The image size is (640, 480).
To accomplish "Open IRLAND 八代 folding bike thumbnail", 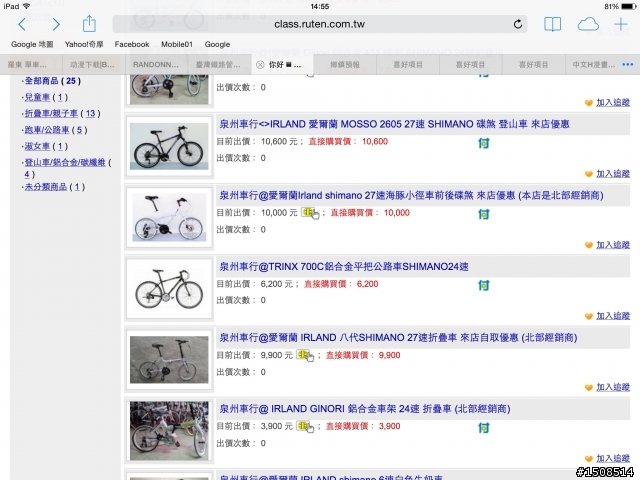I will [169, 359].
